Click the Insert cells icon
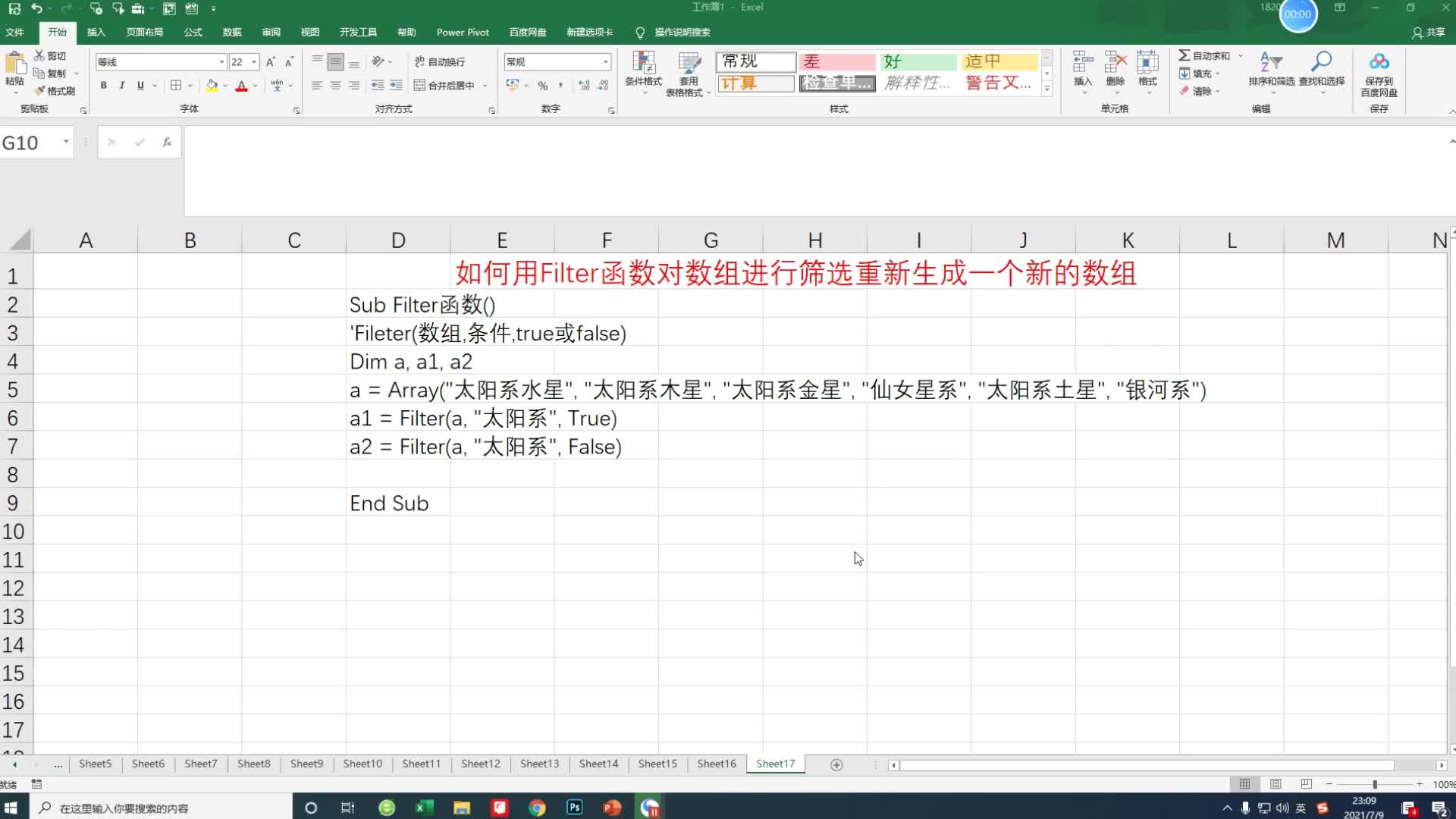 pos(1083,62)
